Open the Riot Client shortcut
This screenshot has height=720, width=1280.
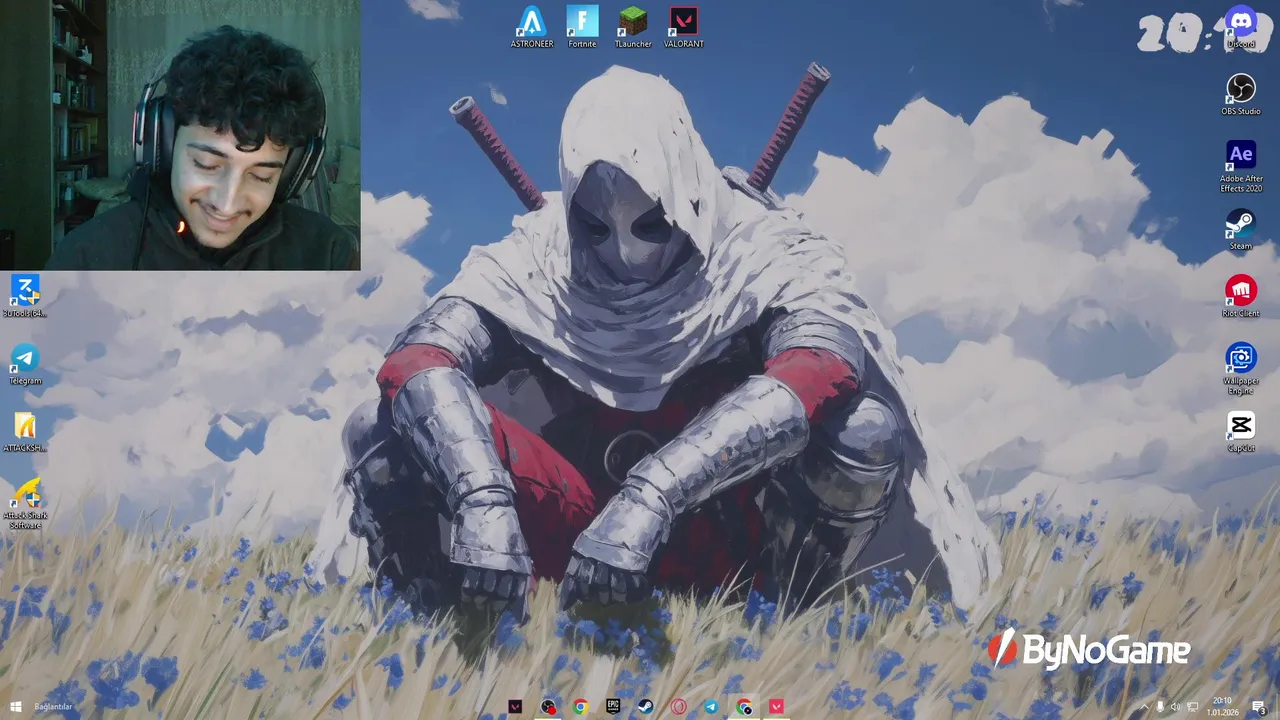coord(1241,296)
